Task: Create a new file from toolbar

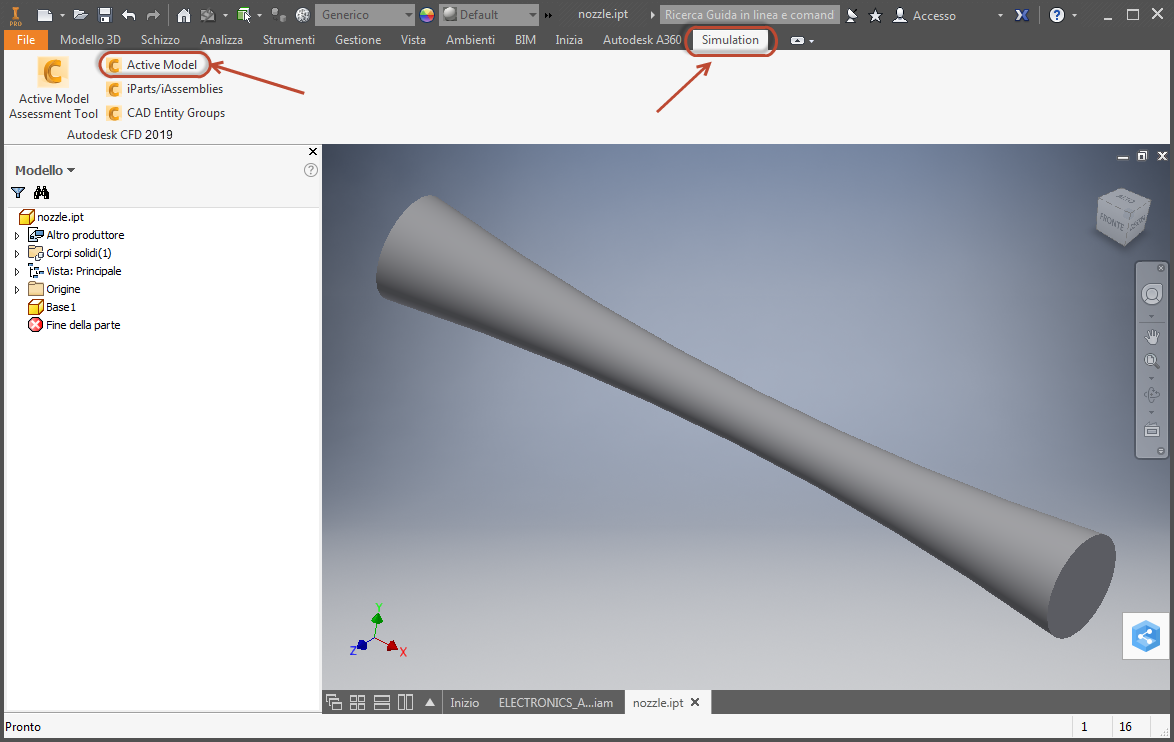Action: point(45,15)
